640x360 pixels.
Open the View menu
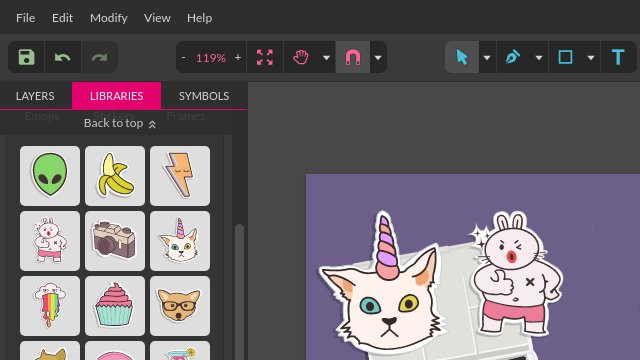[157, 18]
